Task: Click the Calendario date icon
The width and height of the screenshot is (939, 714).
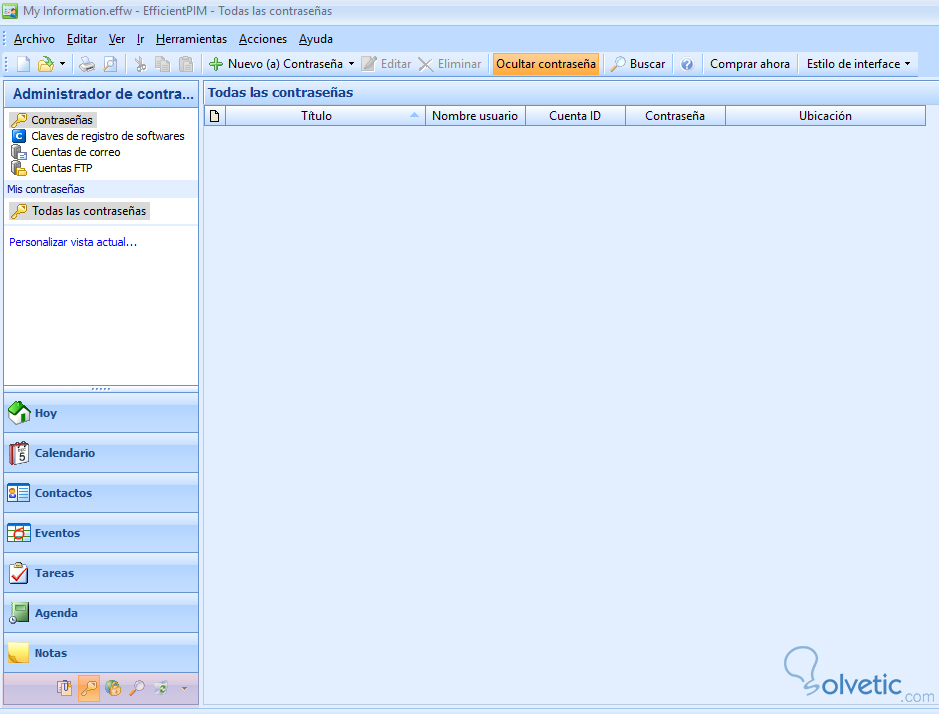Action: point(19,453)
